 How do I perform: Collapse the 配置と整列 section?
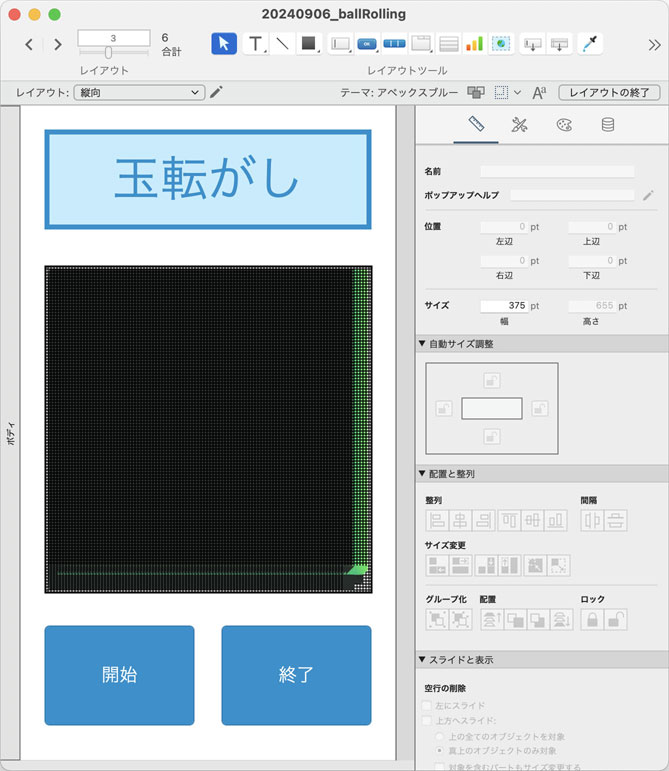(422, 474)
